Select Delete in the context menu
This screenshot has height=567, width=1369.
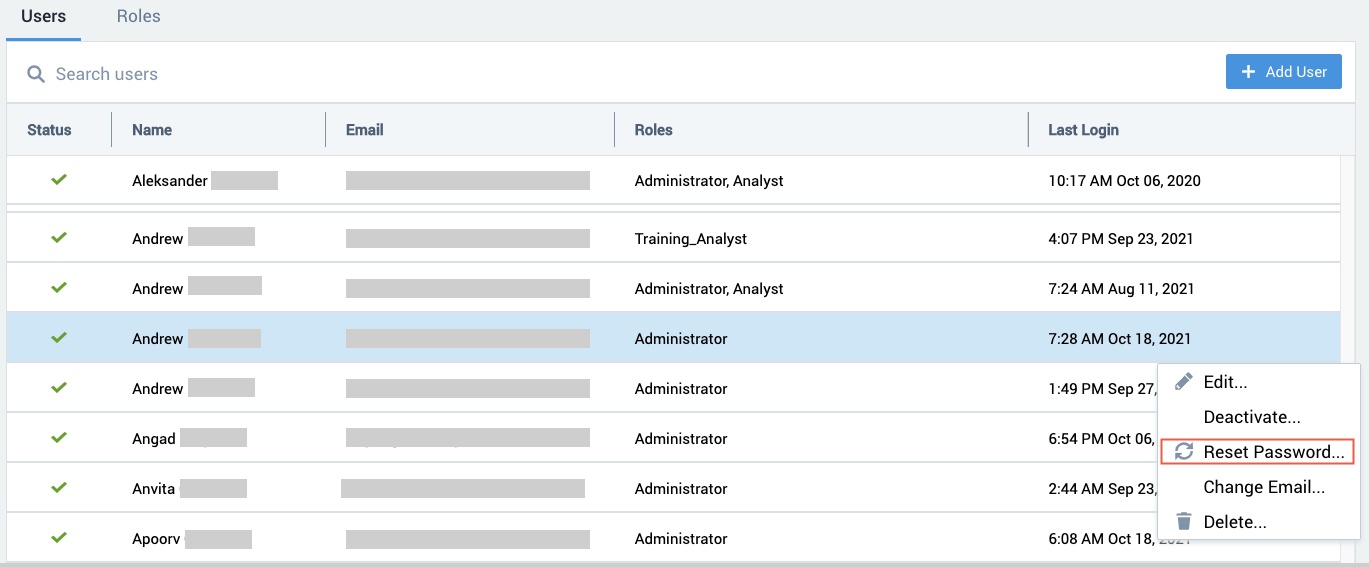(x=1235, y=522)
